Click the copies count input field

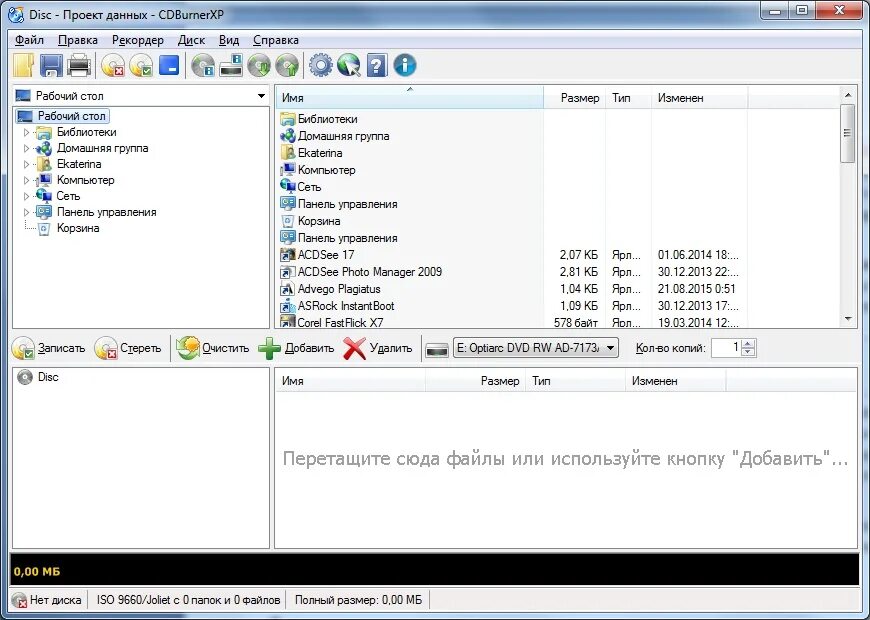point(727,348)
